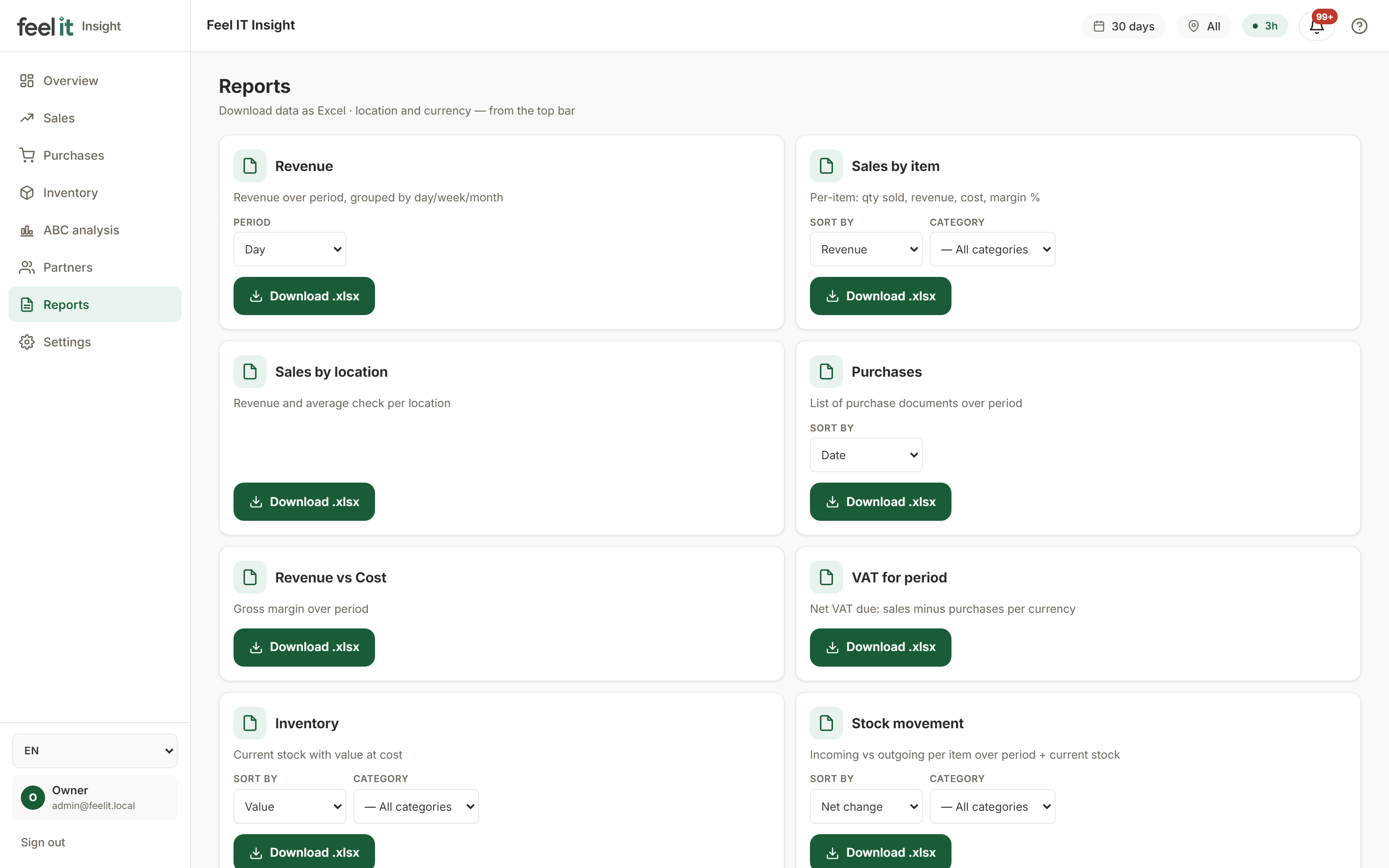Select ABC analysis in sidebar
Screen dimensions: 1389x868
[95, 230]
